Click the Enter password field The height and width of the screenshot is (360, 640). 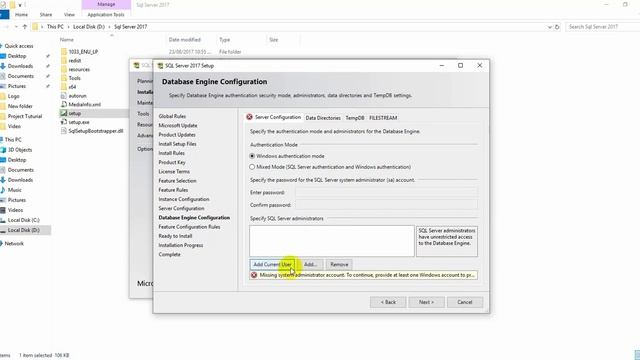tap(386, 192)
